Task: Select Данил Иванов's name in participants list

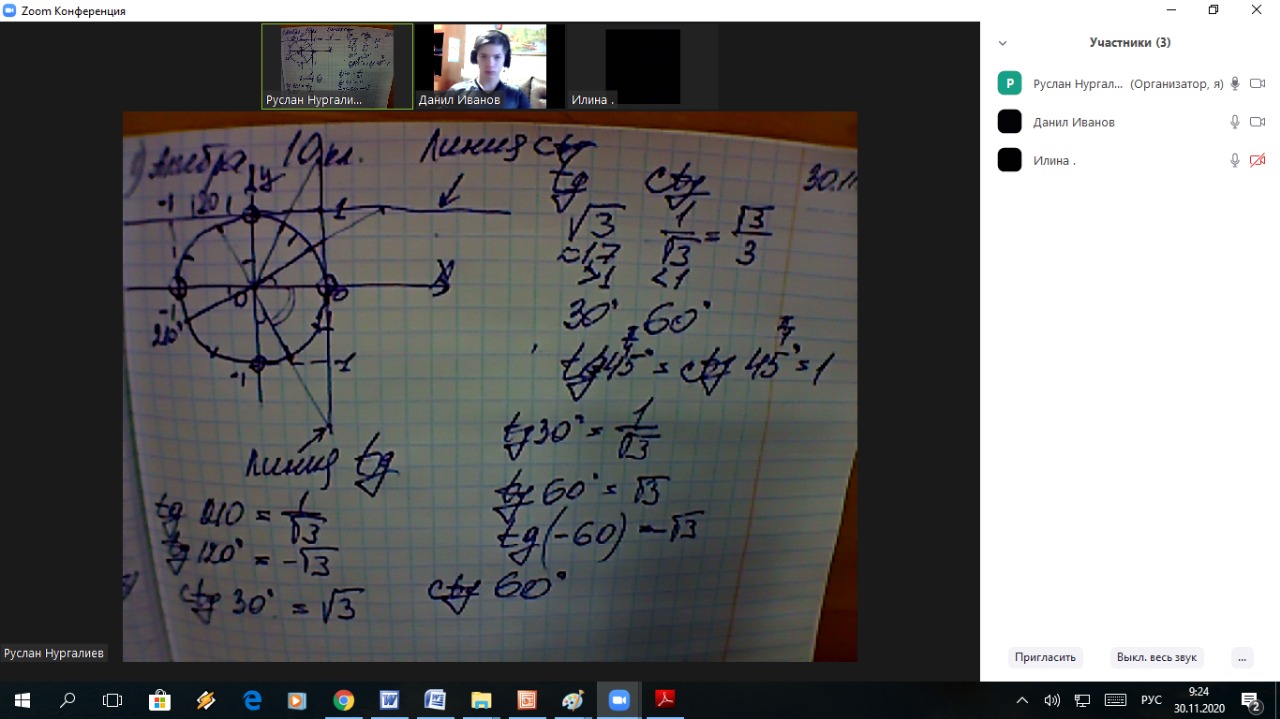Action: 1073,122
